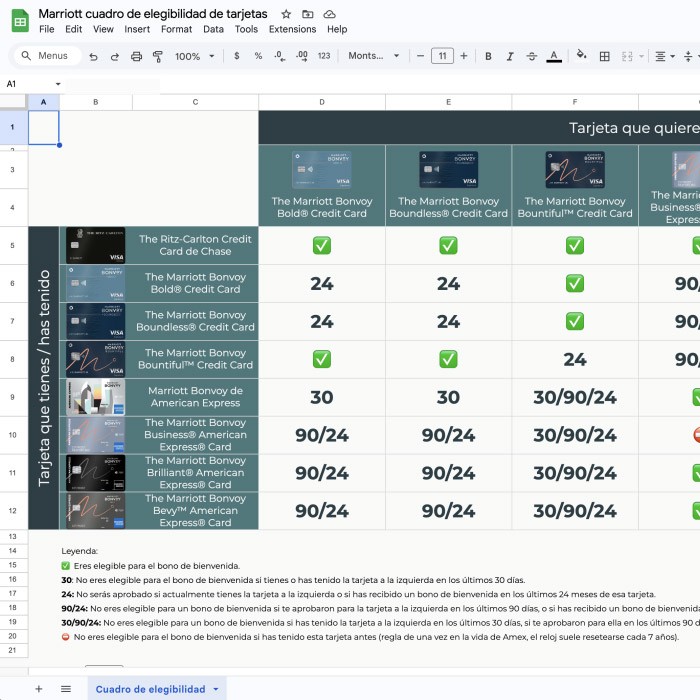Image resolution: width=700 pixels, height=700 pixels.
Task: Open vertical align dropdown
Action: pos(690,56)
